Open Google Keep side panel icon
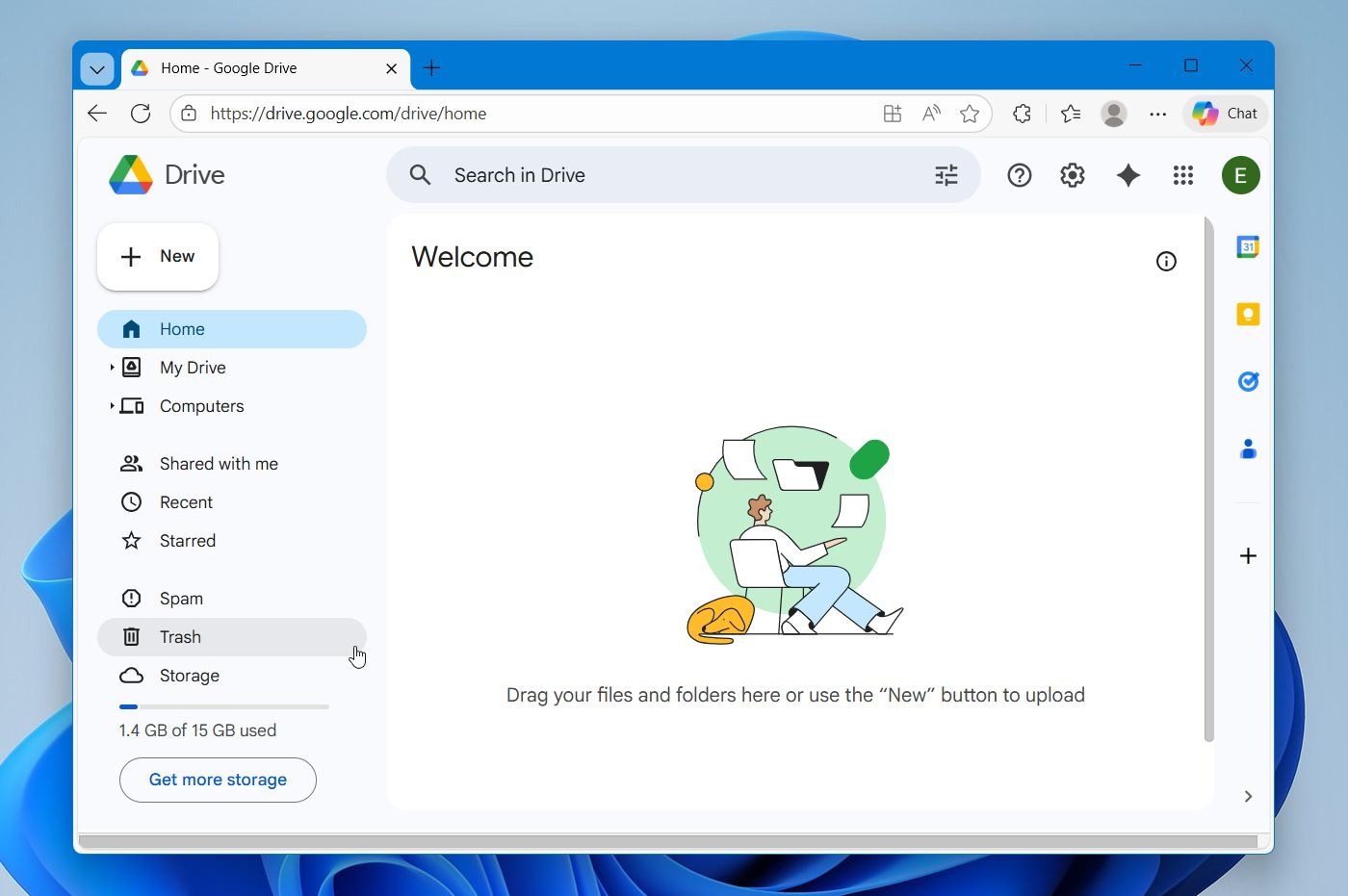The width and height of the screenshot is (1348, 896). click(x=1248, y=315)
